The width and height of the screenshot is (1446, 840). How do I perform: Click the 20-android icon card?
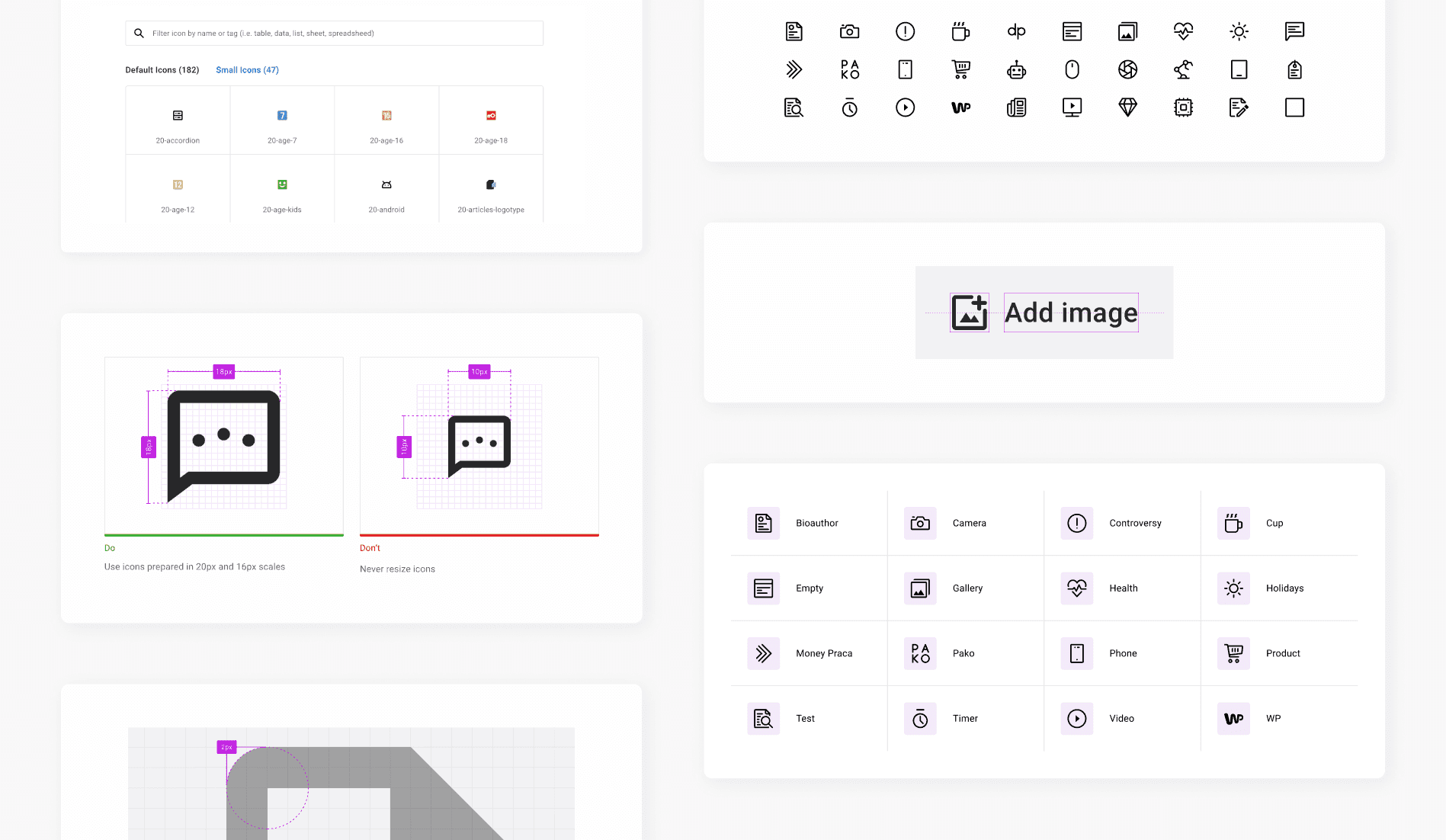pyautogui.click(x=386, y=189)
